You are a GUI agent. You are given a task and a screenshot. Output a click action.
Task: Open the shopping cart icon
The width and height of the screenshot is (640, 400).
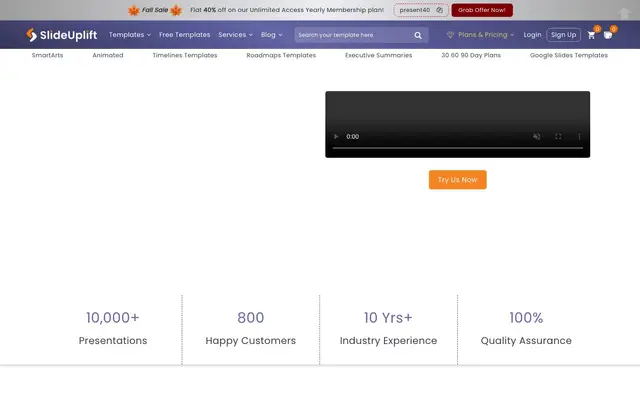click(591, 36)
